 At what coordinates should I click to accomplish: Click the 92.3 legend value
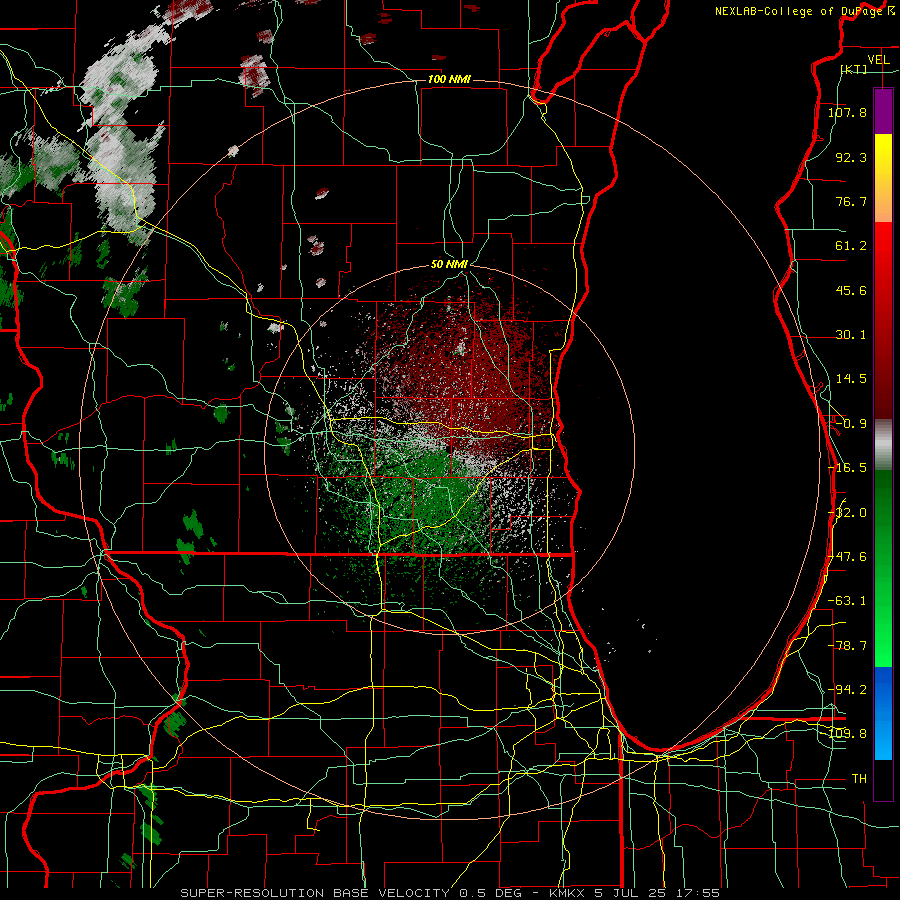coord(851,157)
